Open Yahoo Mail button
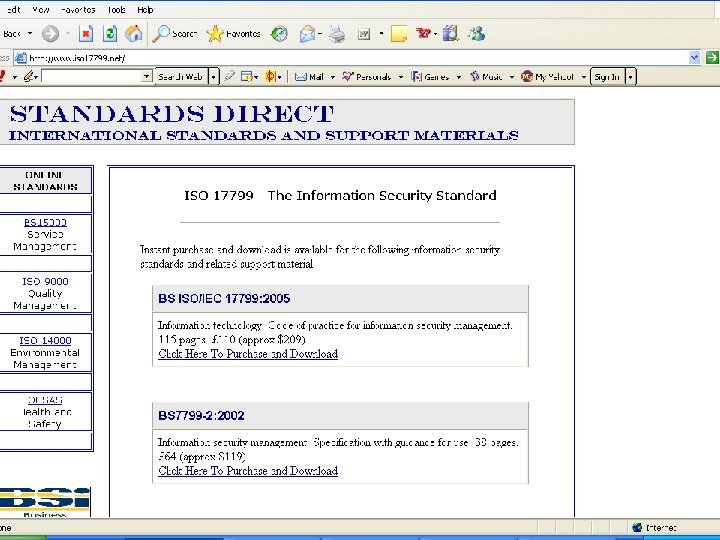720x540 pixels. tap(309, 77)
